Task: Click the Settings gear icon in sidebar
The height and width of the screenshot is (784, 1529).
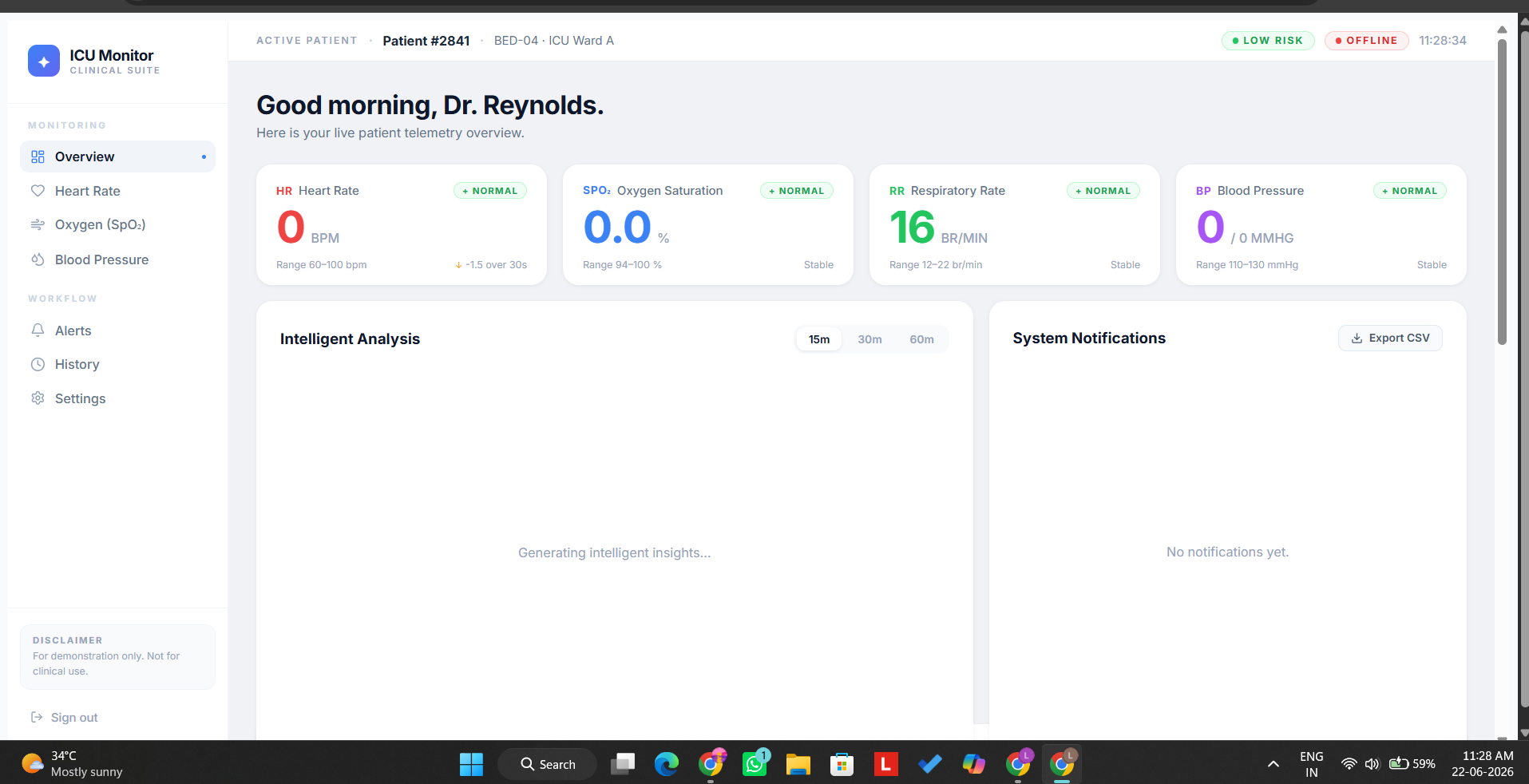Action: pos(38,398)
